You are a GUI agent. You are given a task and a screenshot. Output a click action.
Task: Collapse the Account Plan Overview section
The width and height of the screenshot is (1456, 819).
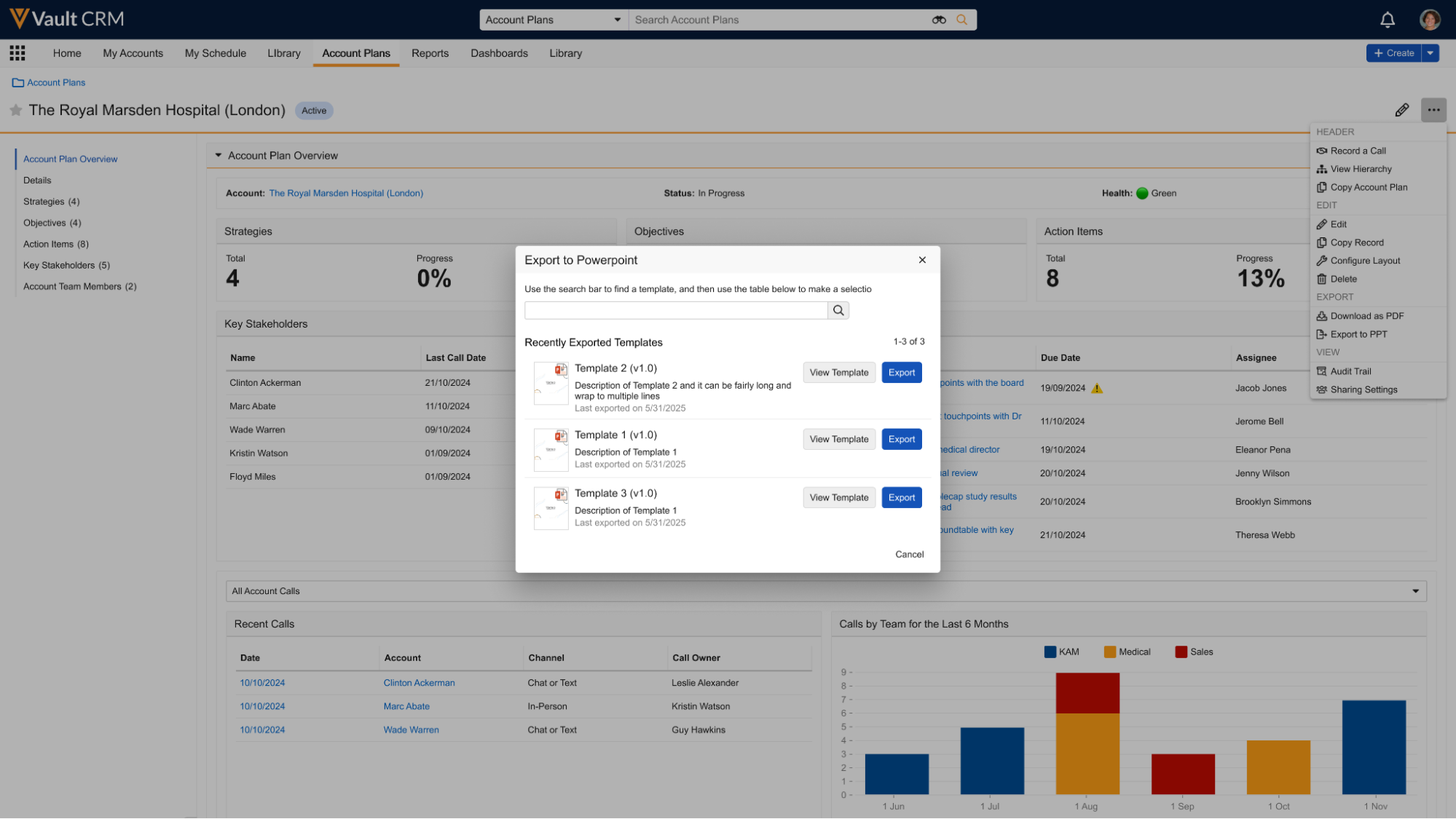[218, 156]
